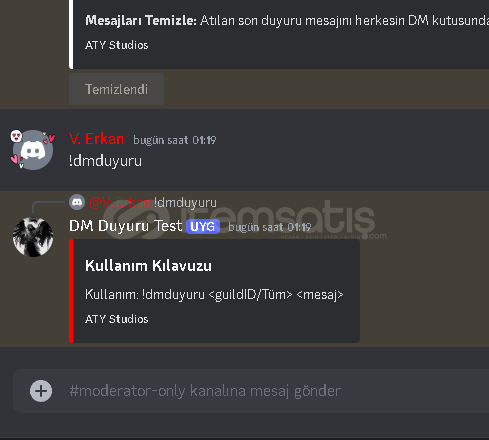Jump to replied message via @V. Erkan mention

tap(120, 202)
